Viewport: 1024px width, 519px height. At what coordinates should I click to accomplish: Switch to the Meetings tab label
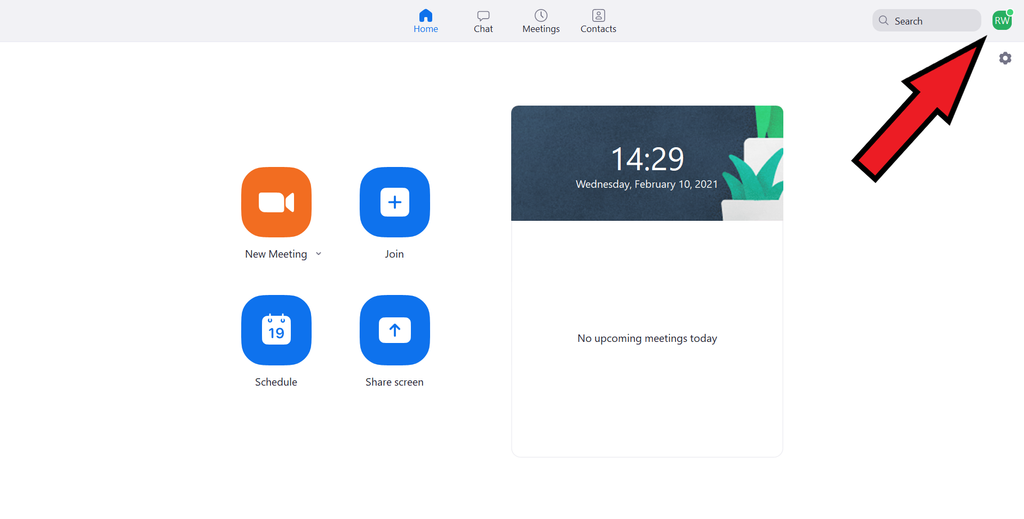click(541, 29)
